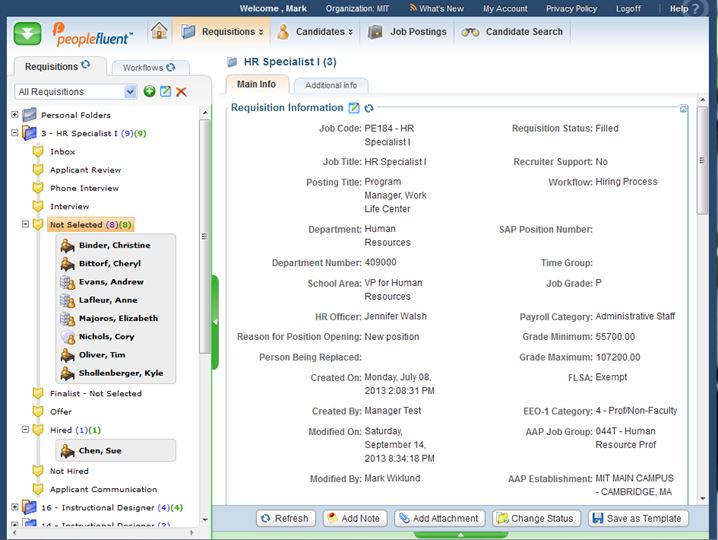Collapse the Not Selected folder
Viewport: 718px width, 540px height.
coord(26,225)
